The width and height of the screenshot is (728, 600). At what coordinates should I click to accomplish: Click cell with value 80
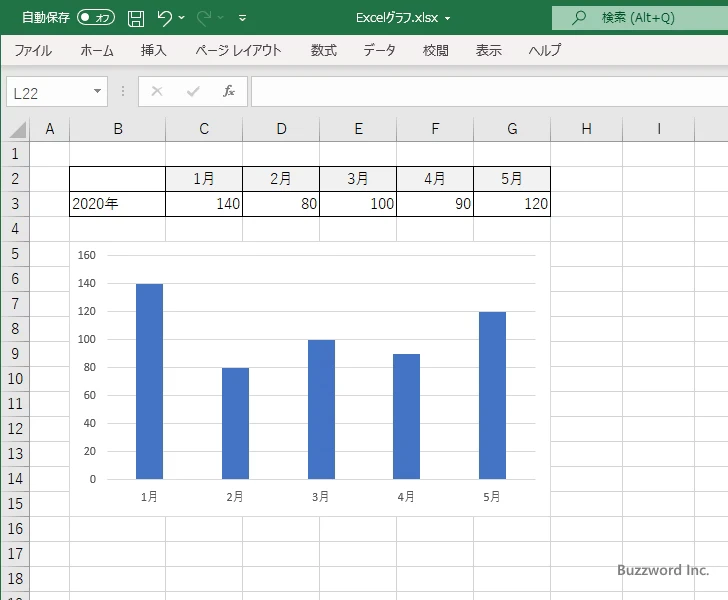point(281,204)
